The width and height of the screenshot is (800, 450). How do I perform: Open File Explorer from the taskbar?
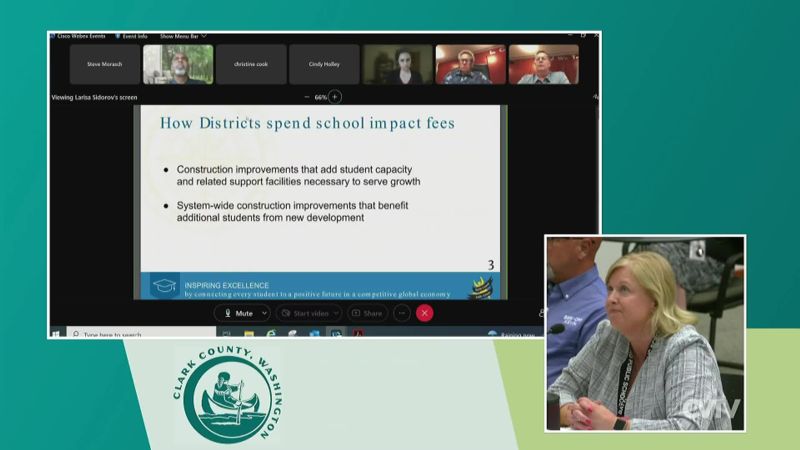(248, 334)
